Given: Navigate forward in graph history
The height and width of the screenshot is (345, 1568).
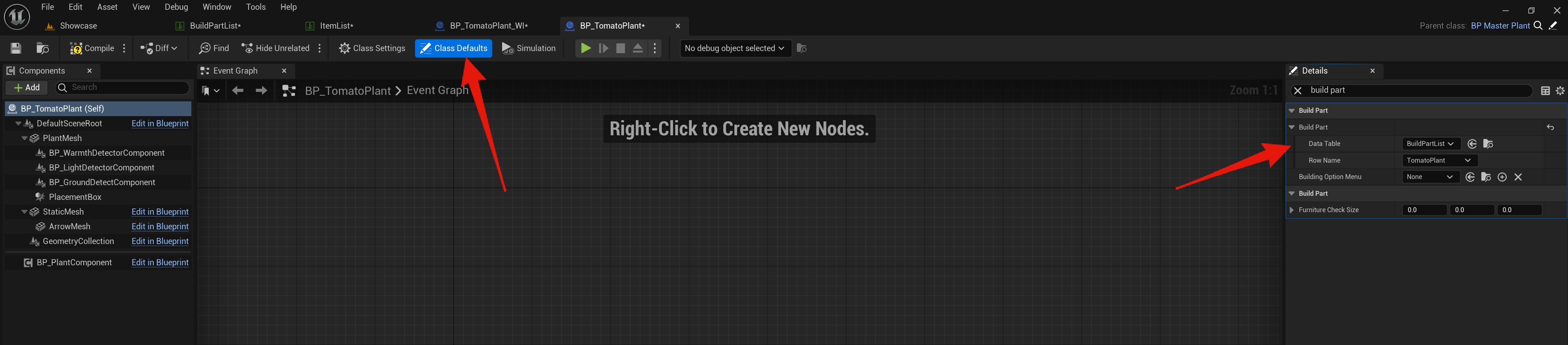Looking at the screenshot, I should tap(261, 91).
